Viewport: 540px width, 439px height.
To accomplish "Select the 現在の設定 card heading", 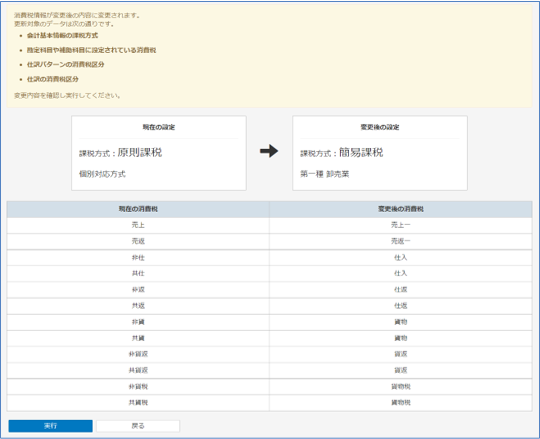I will click(x=159, y=127).
